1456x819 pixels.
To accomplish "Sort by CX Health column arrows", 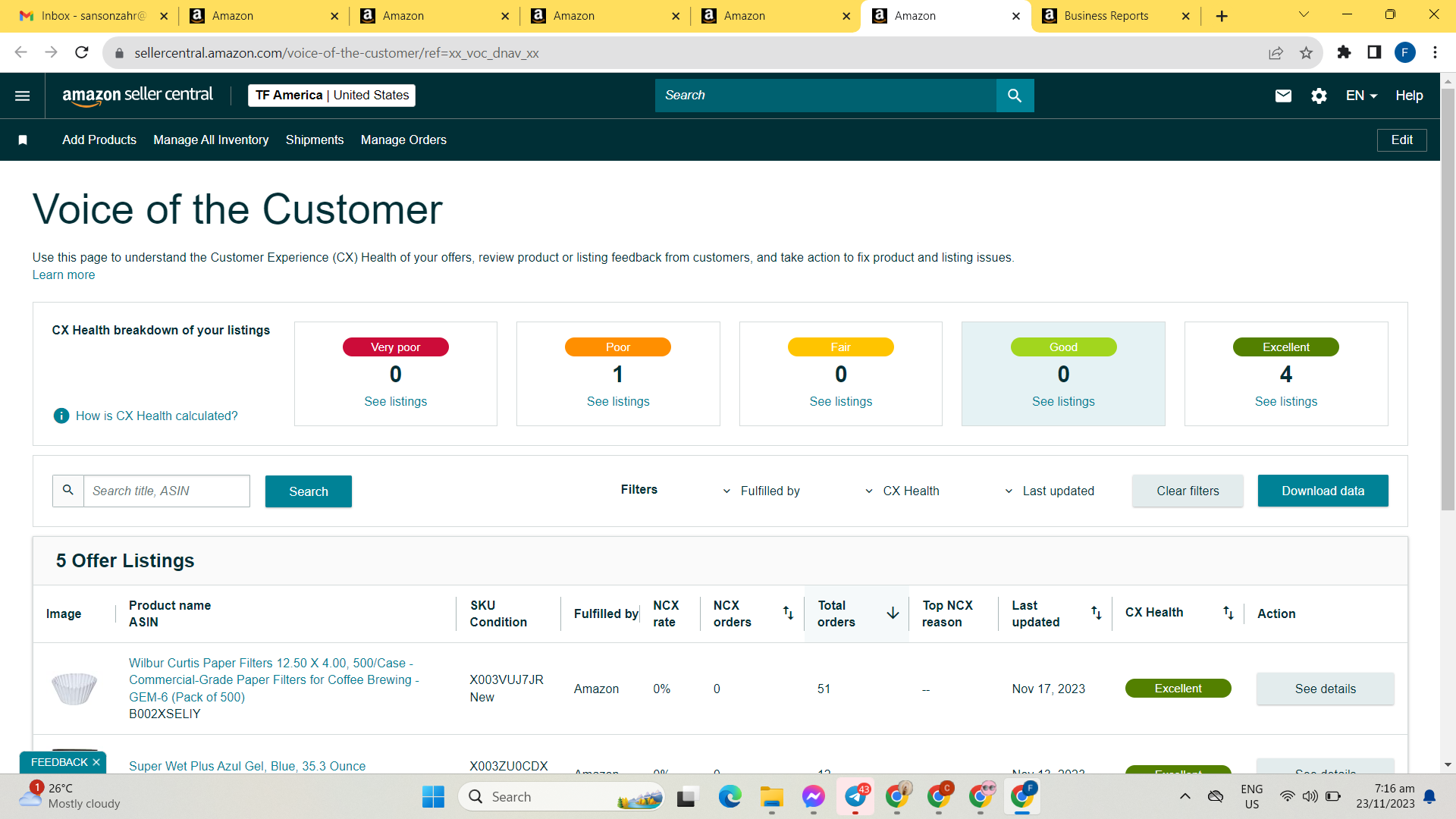I will click(x=1228, y=613).
